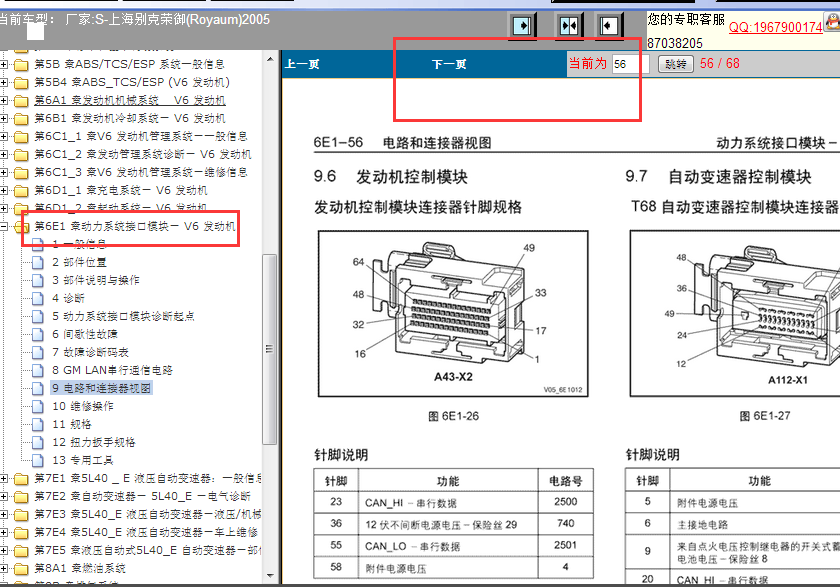Viewport: 840px width, 587px height.
Task: Open 5 动力系统接口模块诊断起点 section
Action: [123, 316]
